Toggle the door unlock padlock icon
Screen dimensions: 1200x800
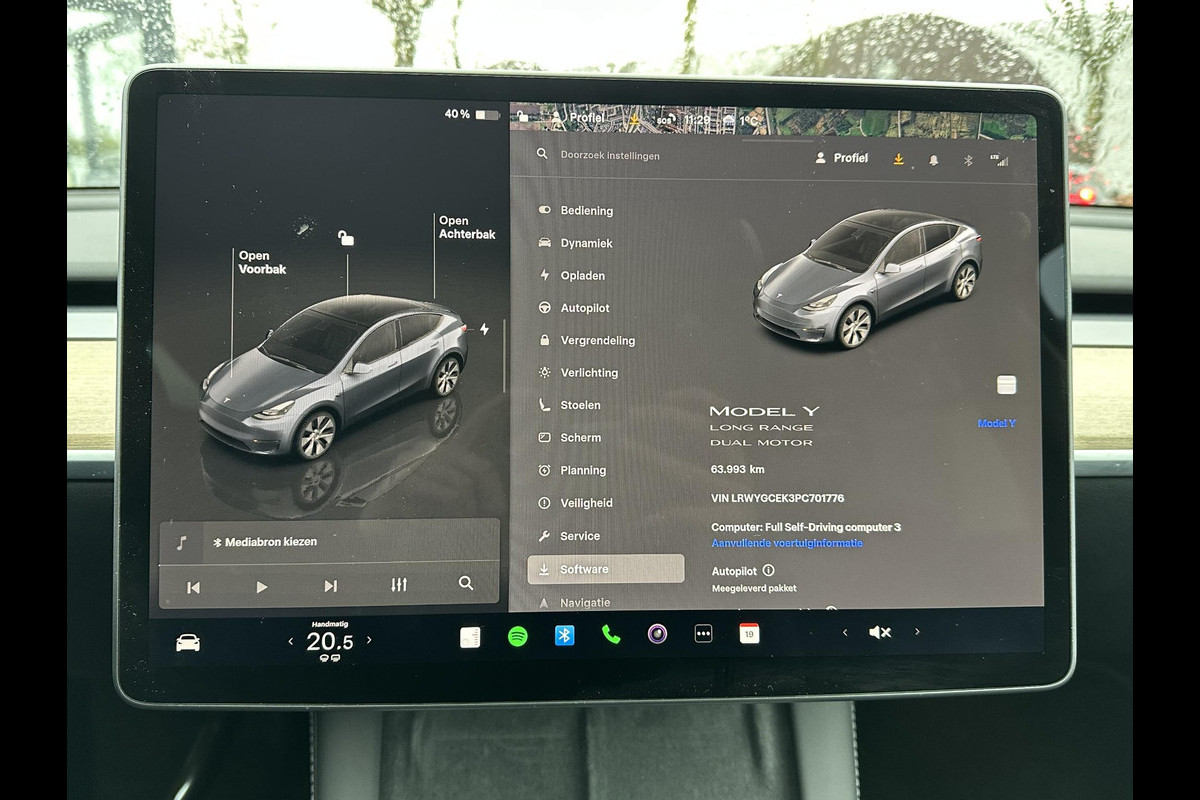point(346,238)
